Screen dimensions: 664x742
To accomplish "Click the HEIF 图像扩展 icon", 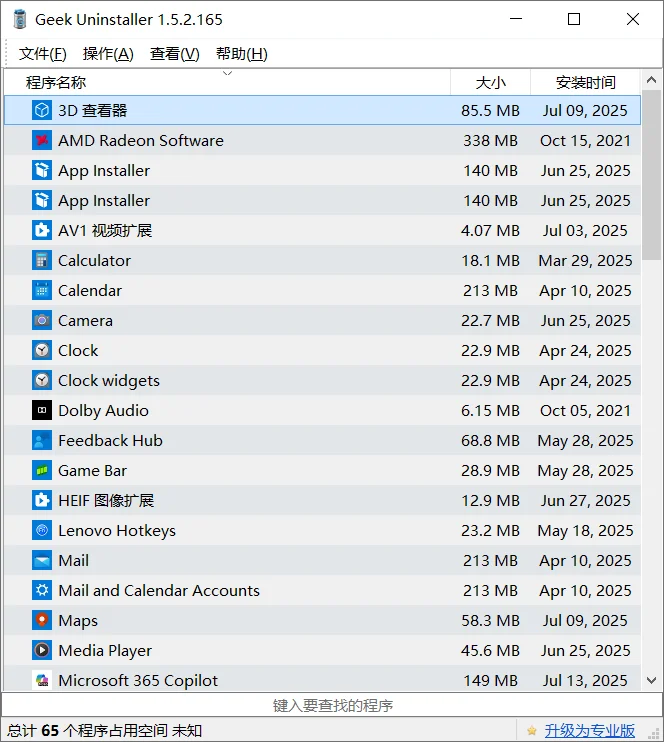I will point(42,500).
